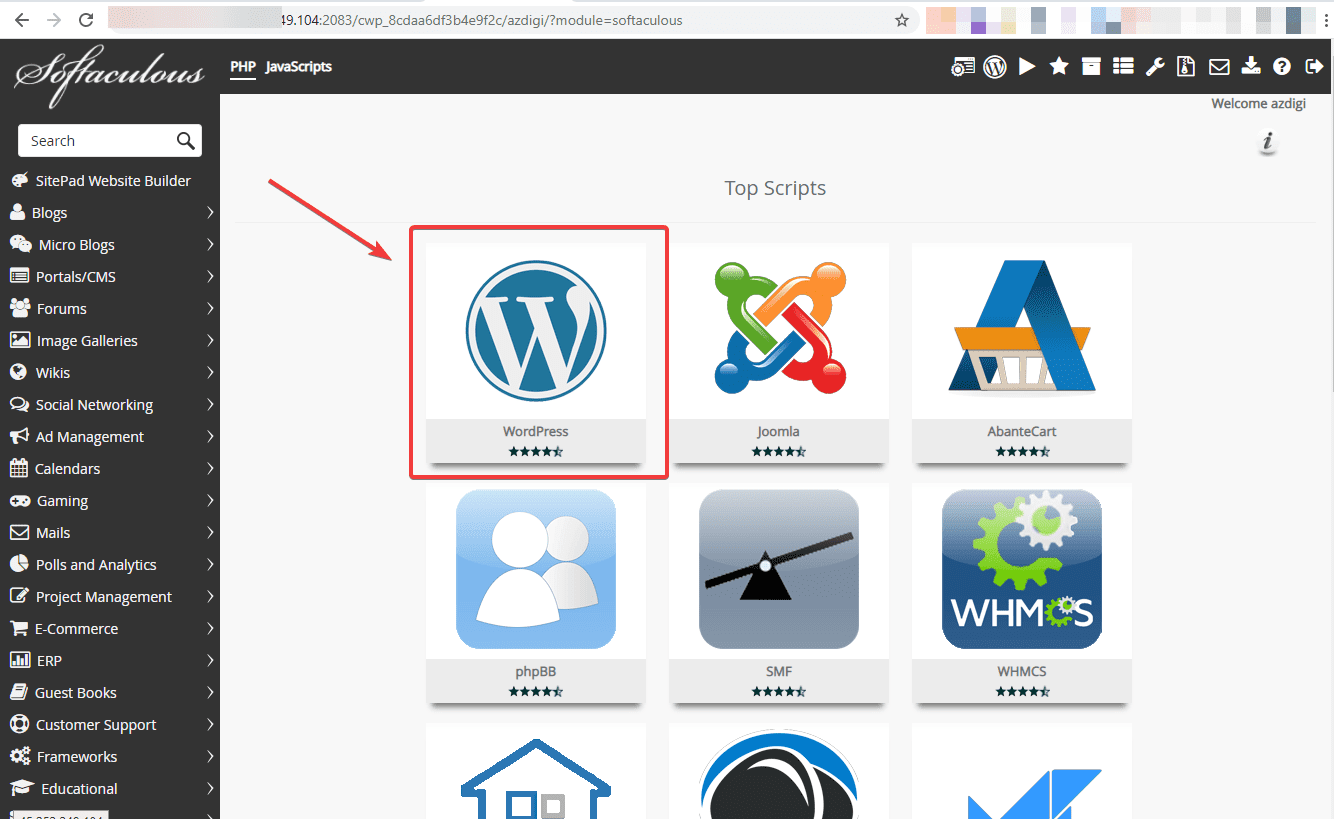Click the Help question mark icon
This screenshot has width=1334, height=819.
1281,66
